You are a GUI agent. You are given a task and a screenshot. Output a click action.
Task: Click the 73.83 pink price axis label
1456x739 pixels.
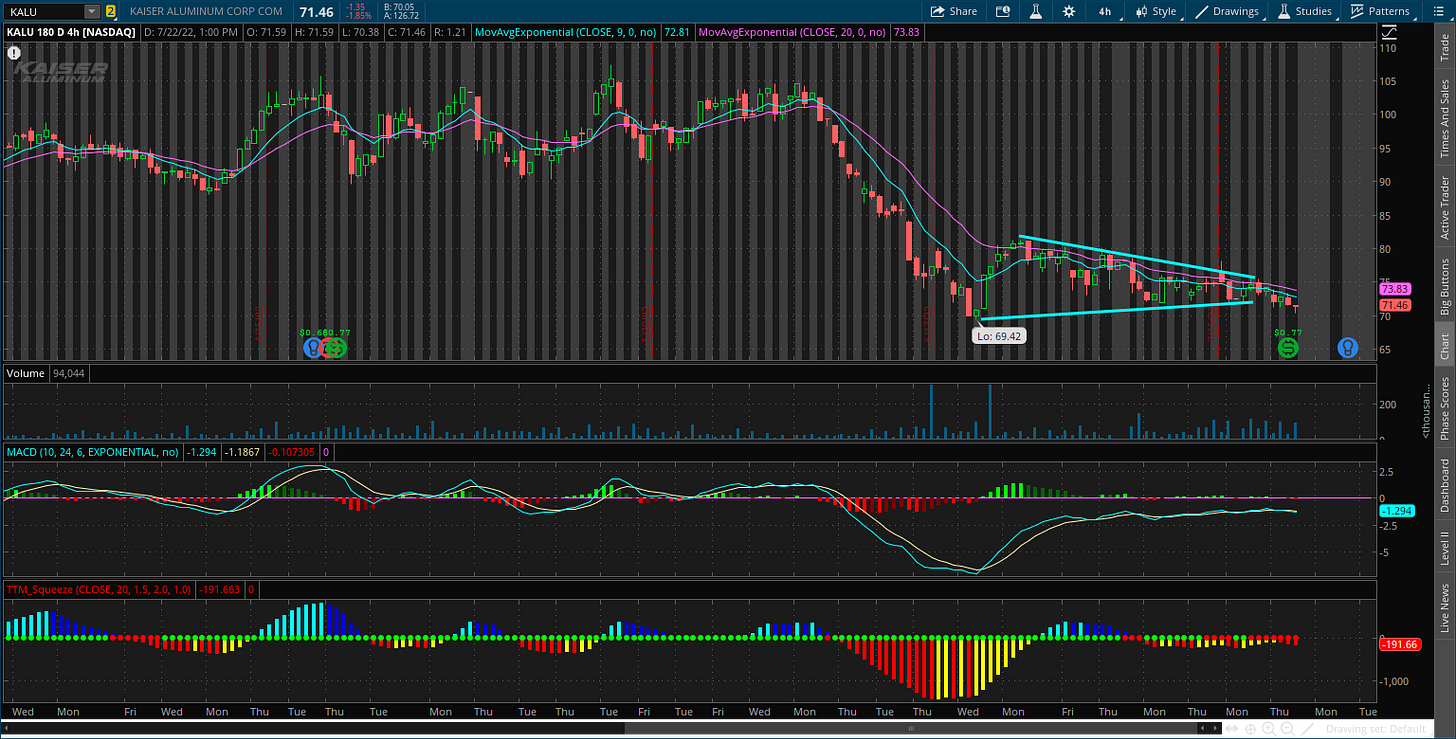pyautogui.click(x=1394, y=288)
